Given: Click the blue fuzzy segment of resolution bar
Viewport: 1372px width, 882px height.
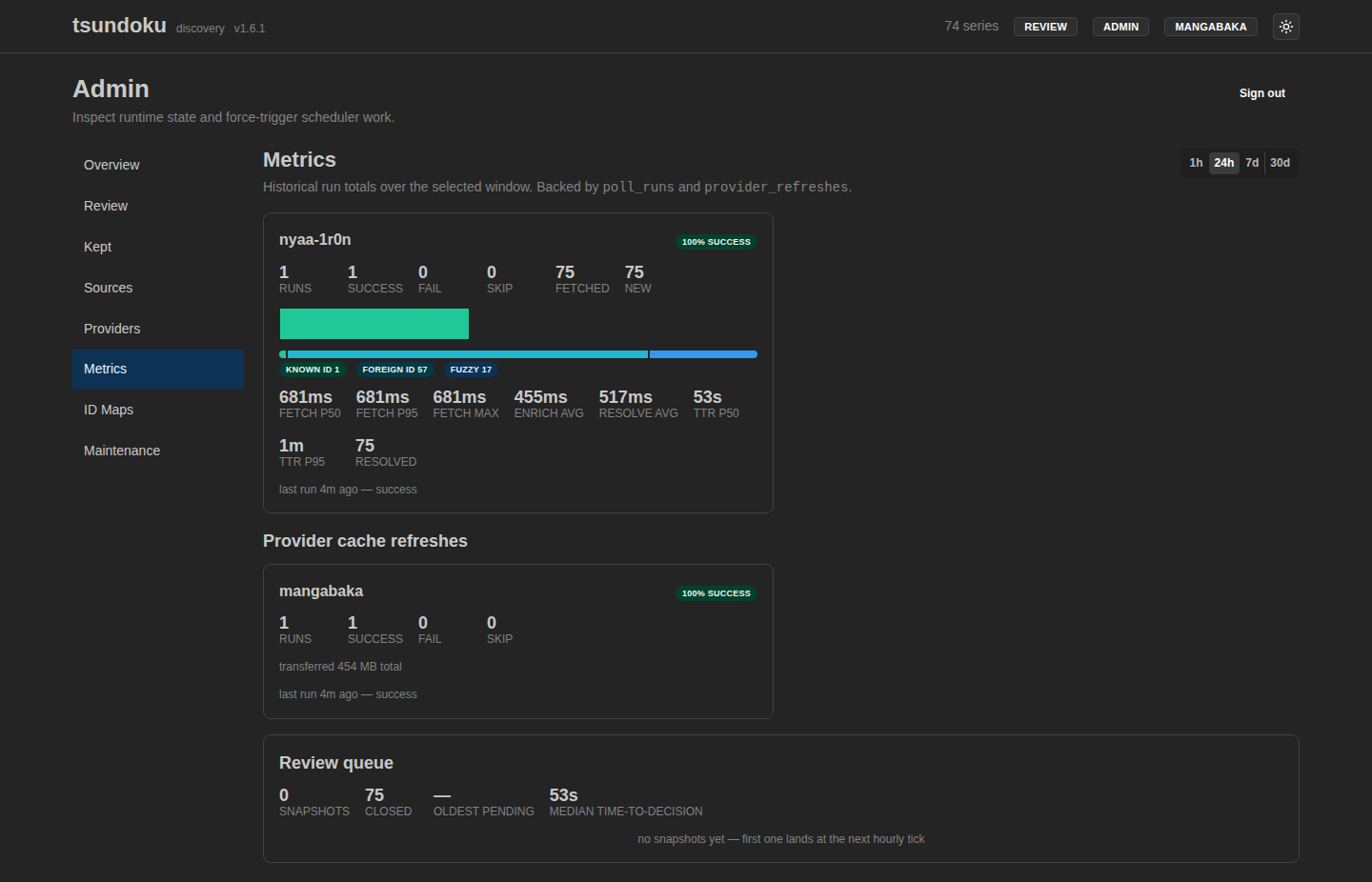Looking at the screenshot, I should click(703, 354).
